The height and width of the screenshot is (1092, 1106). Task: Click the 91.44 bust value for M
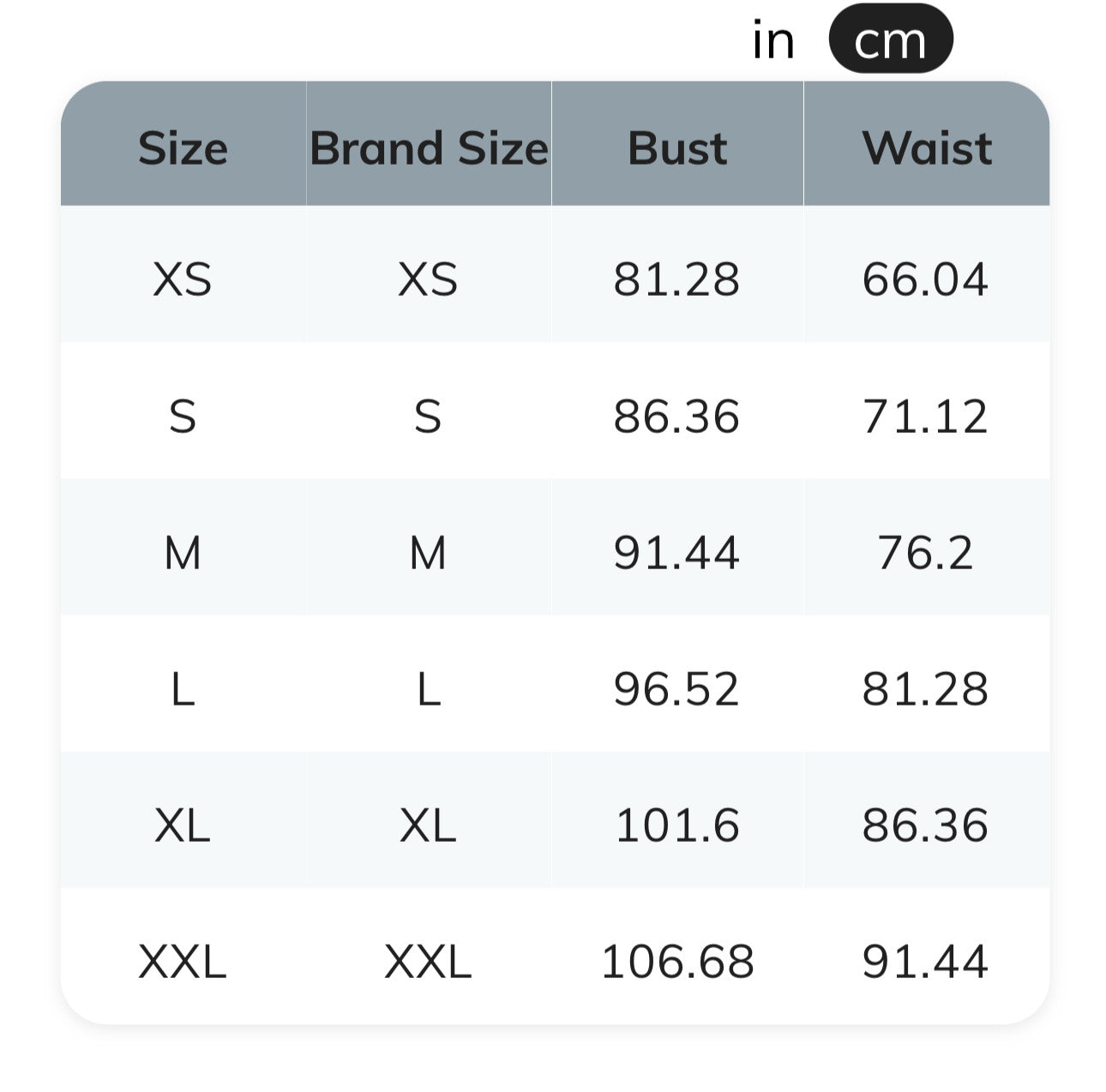pos(676,553)
